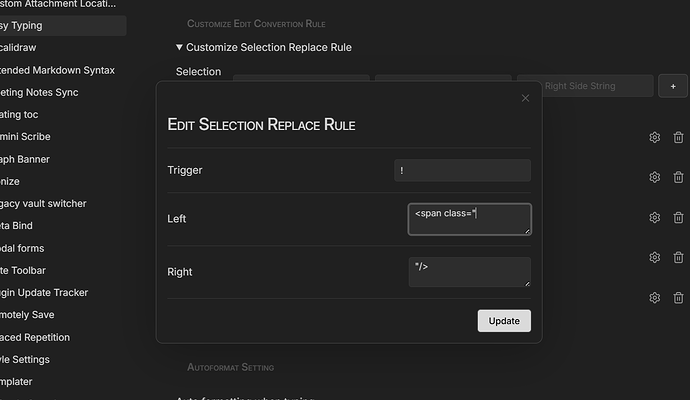Click into the Right text area

(469, 272)
